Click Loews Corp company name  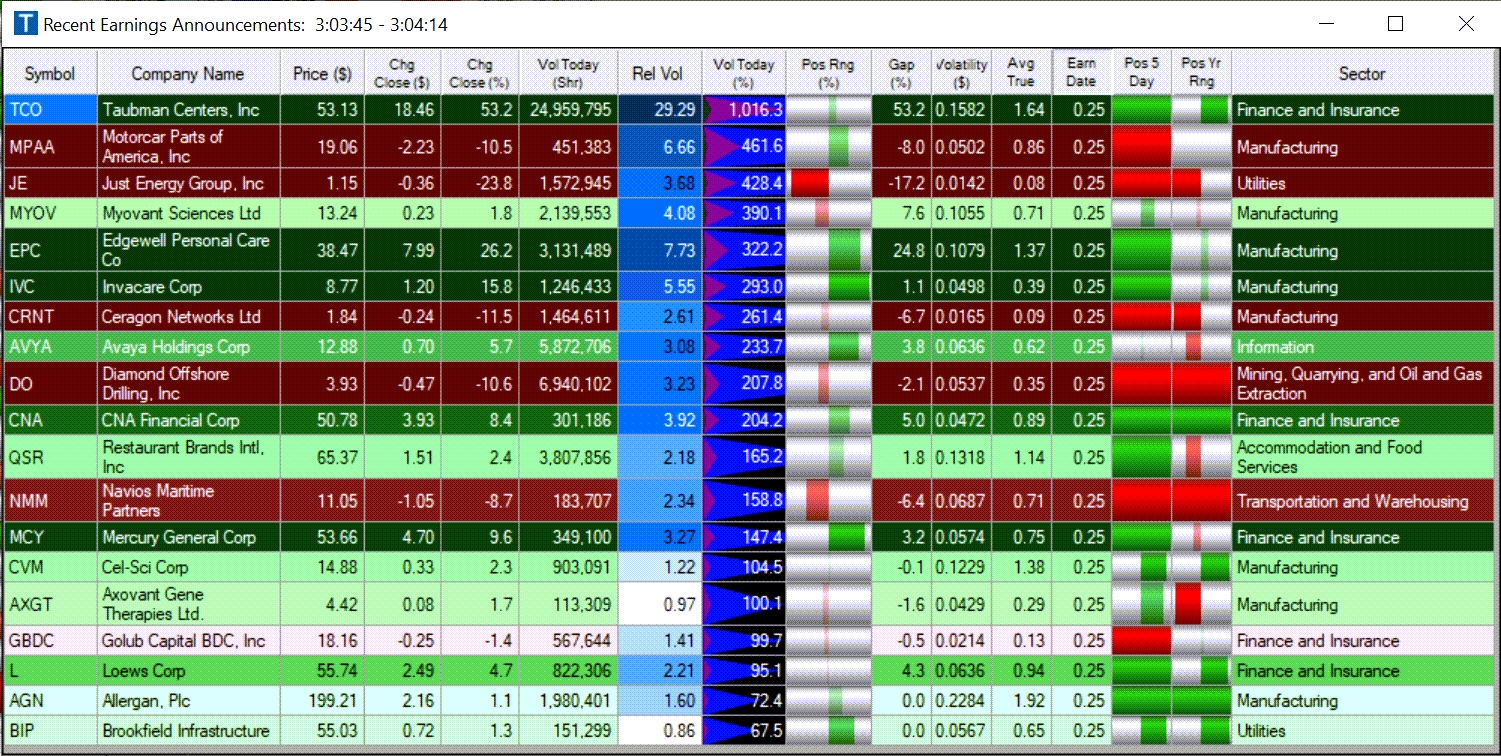pyautogui.click(x=144, y=671)
